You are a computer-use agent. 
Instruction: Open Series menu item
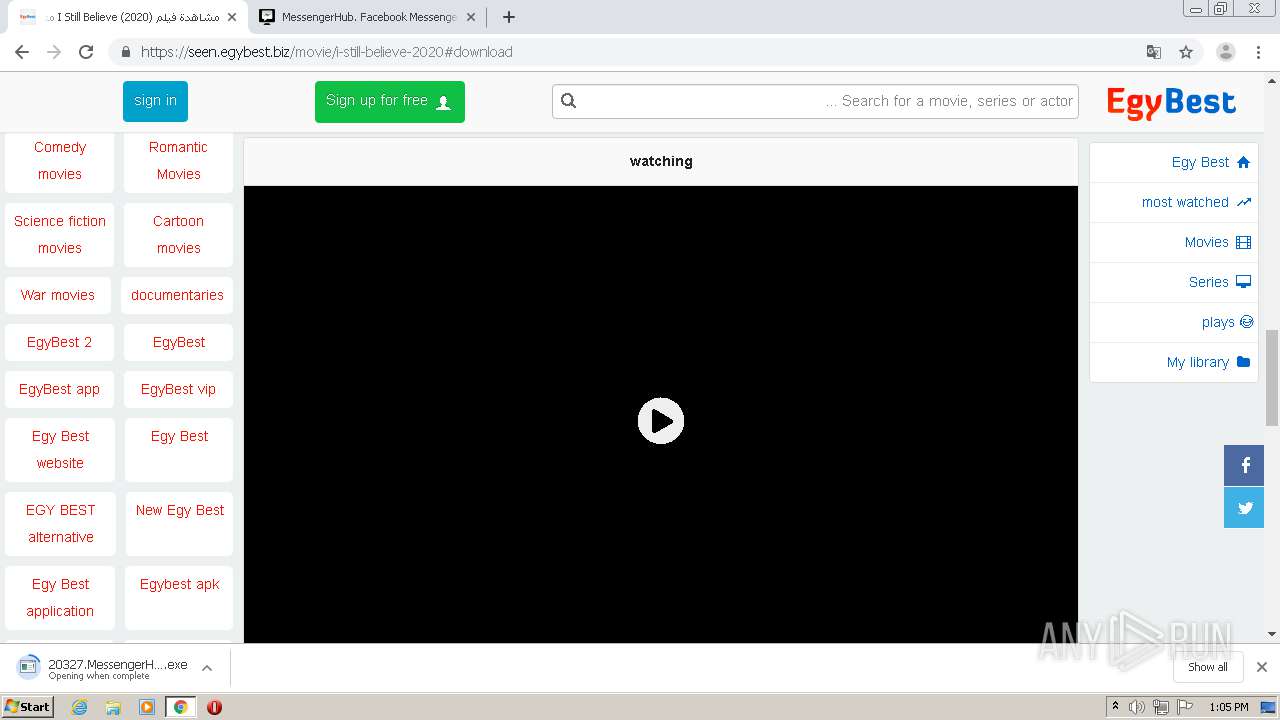click(1173, 282)
